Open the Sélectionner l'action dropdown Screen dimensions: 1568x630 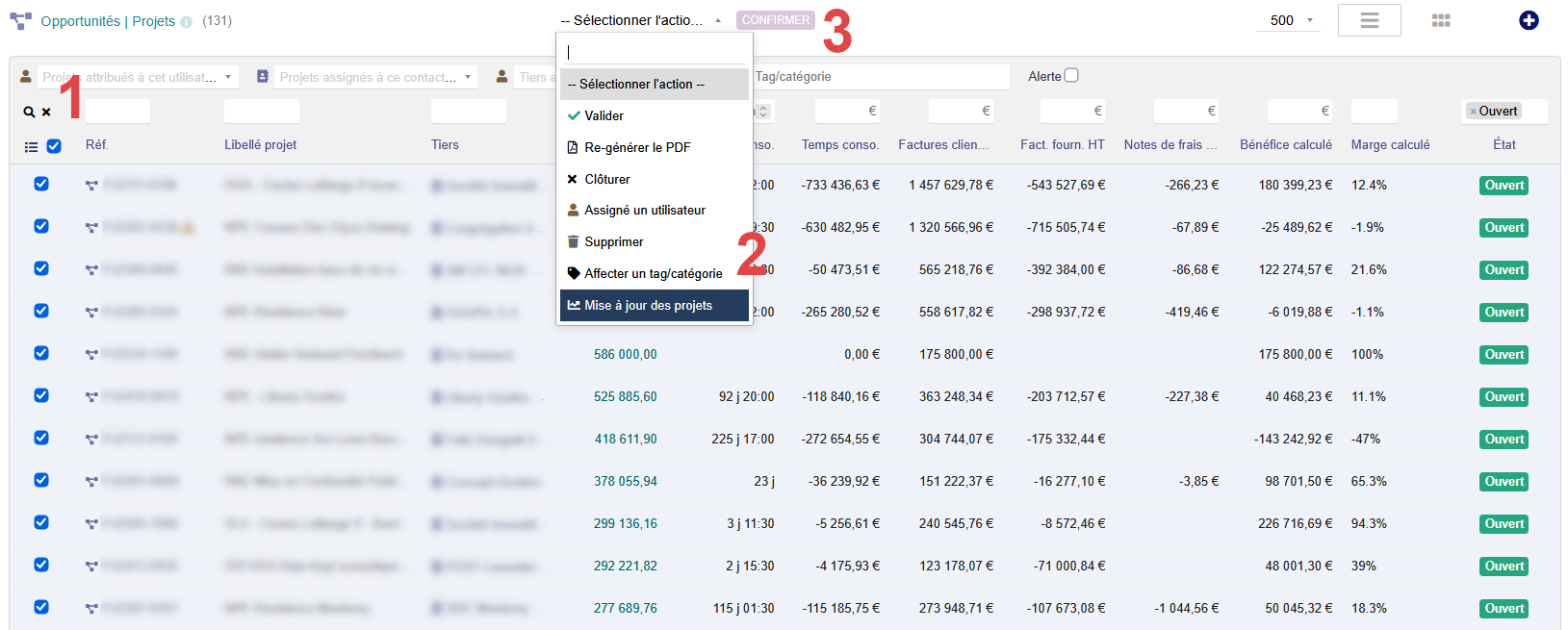[x=640, y=20]
